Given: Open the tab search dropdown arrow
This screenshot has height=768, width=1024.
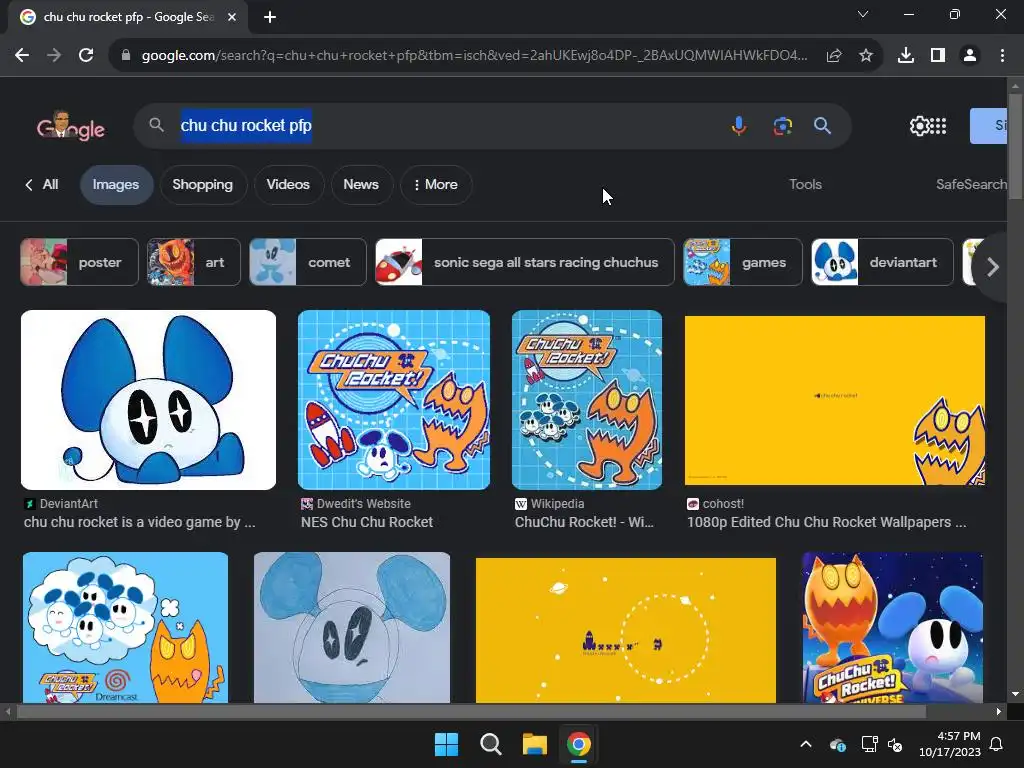Looking at the screenshot, I should pyautogui.click(x=862, y=14).
